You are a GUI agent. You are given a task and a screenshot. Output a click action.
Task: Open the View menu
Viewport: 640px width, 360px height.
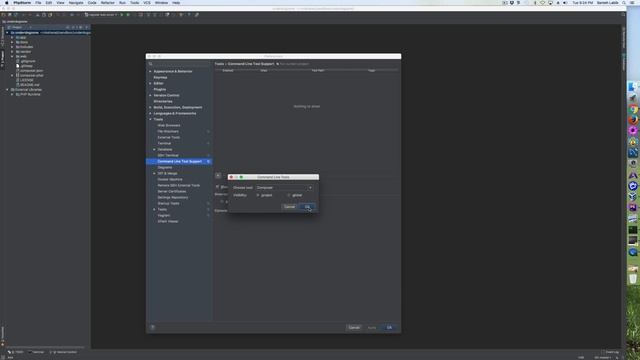click(60, 3)
